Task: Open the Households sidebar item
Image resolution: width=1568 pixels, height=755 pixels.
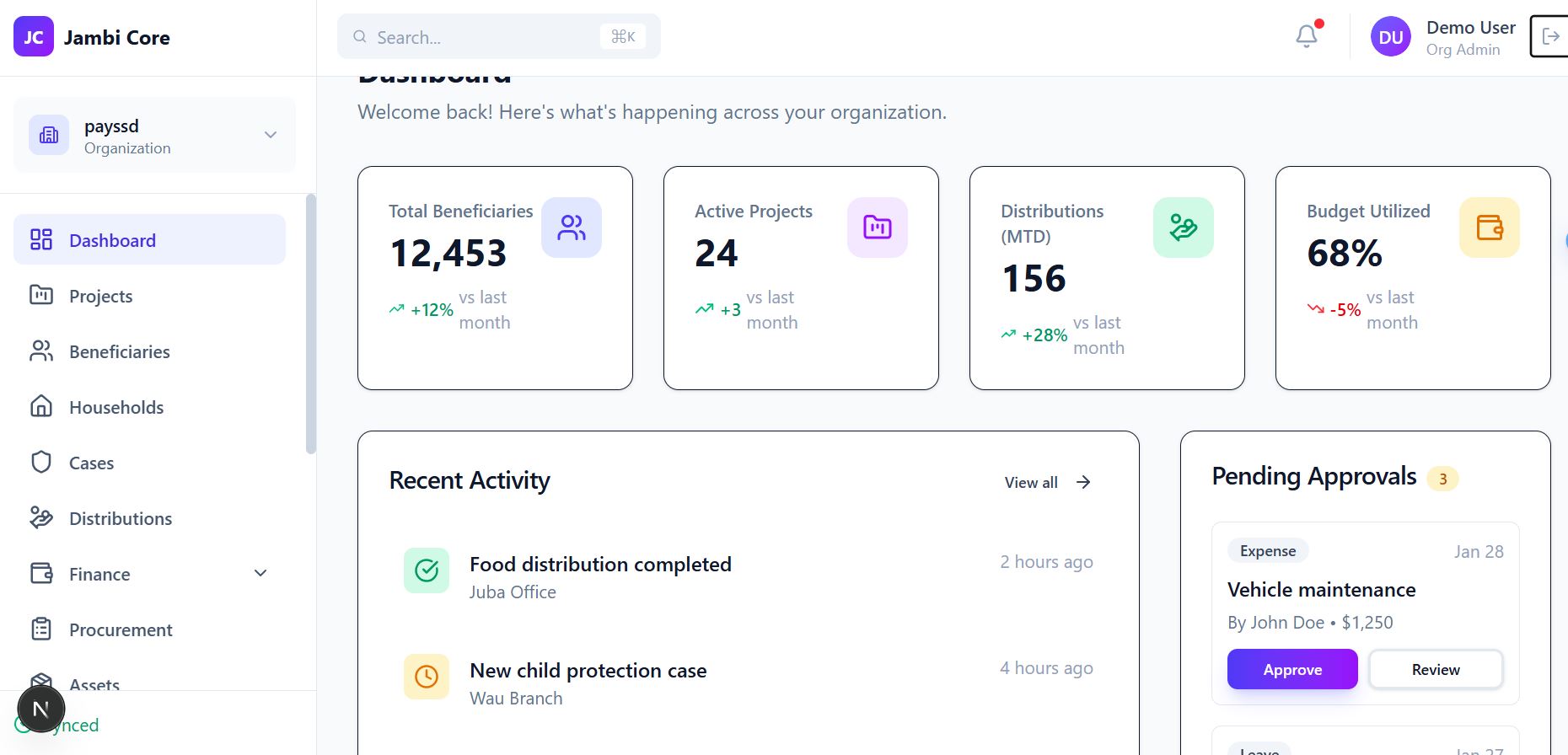Action: coord(116,408)
